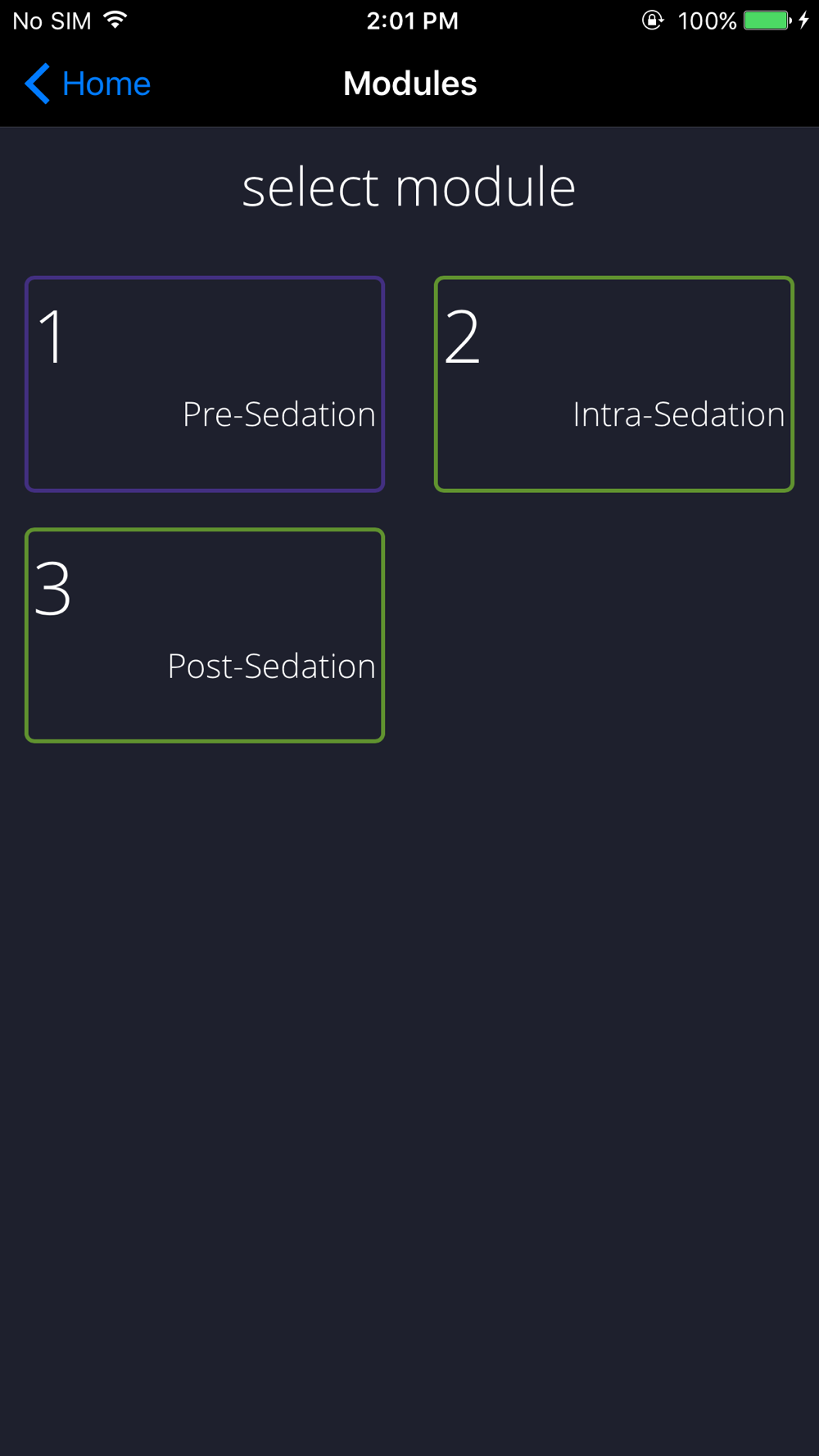Image resolution: width=819 pixels, height=1456 pixels.
Task: Tap the 100% battery percentage text
Action: [707, 20]
